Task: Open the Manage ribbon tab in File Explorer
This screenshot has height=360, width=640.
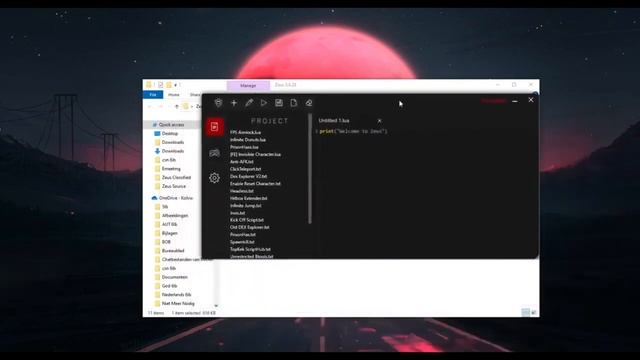Action: point(248,86)
